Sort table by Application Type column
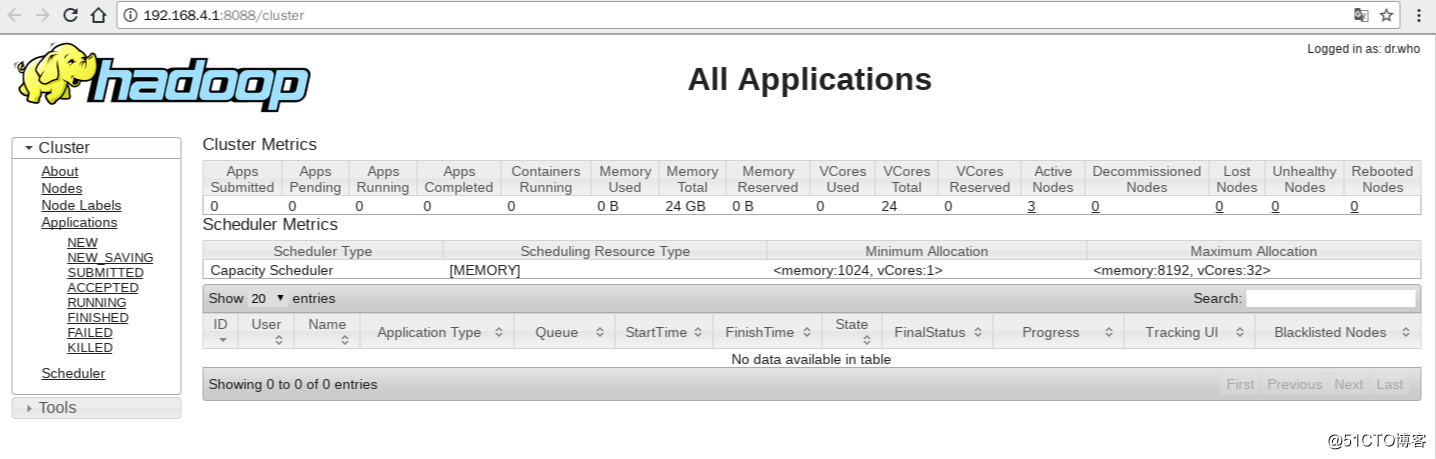Image resolution: width=1436 pixels, height=459 pixels. (x=437, y=332)
